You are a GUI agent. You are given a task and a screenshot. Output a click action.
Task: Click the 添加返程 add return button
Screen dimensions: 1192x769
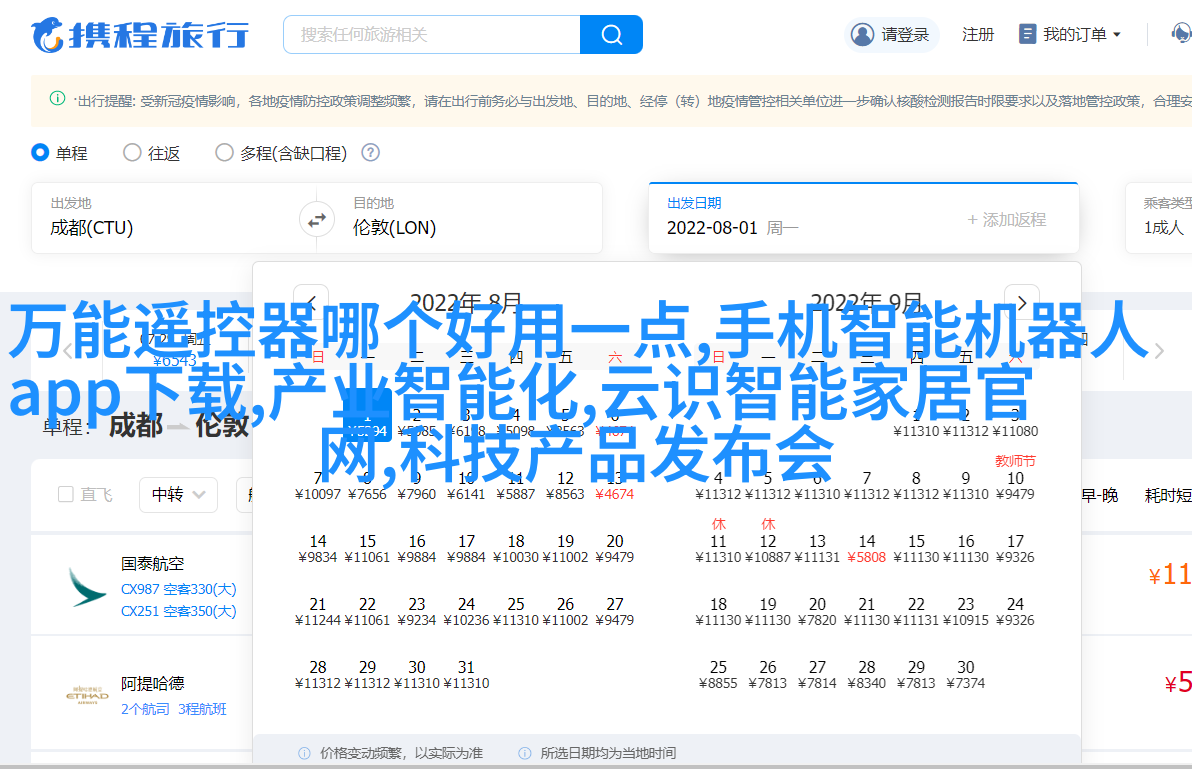point(1007,220)
